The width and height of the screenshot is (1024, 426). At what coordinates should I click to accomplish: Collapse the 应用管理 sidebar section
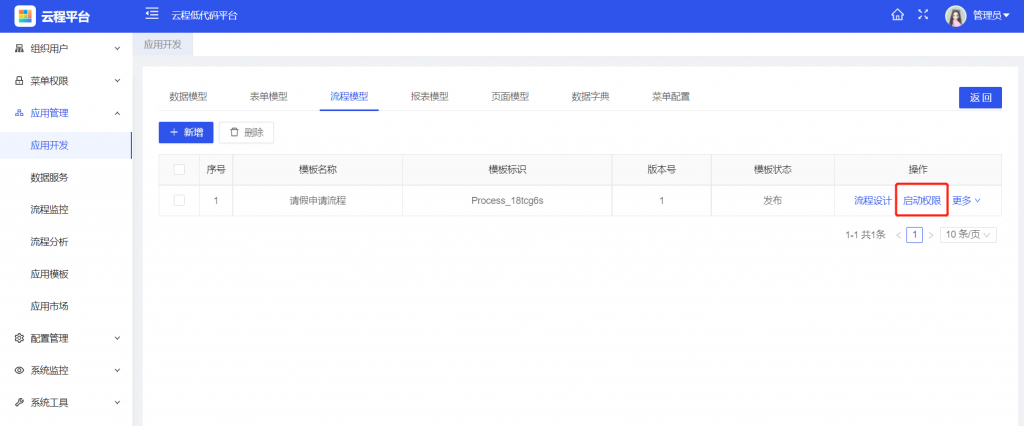coord(66,113)
